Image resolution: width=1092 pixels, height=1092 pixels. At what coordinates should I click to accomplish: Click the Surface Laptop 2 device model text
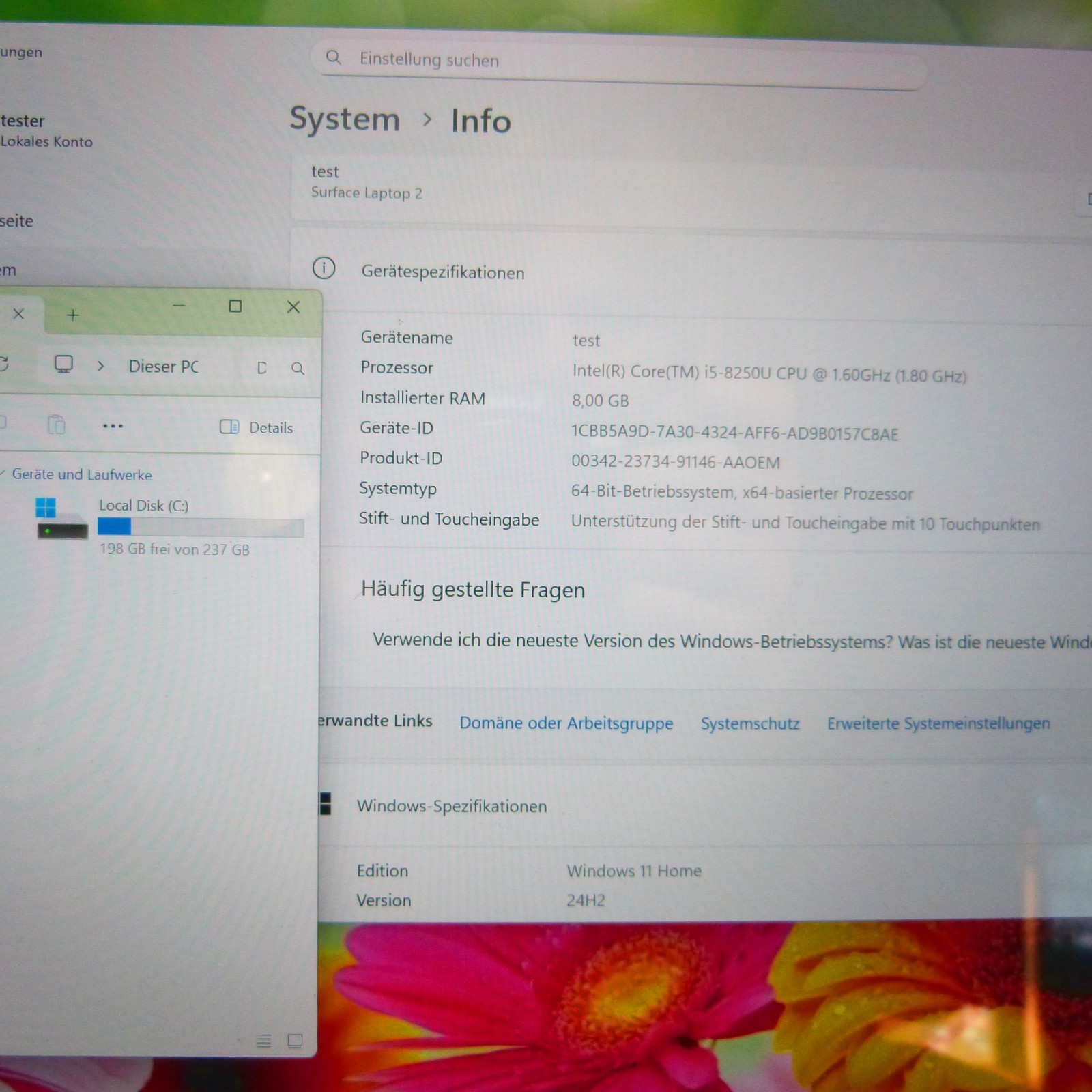367,193
